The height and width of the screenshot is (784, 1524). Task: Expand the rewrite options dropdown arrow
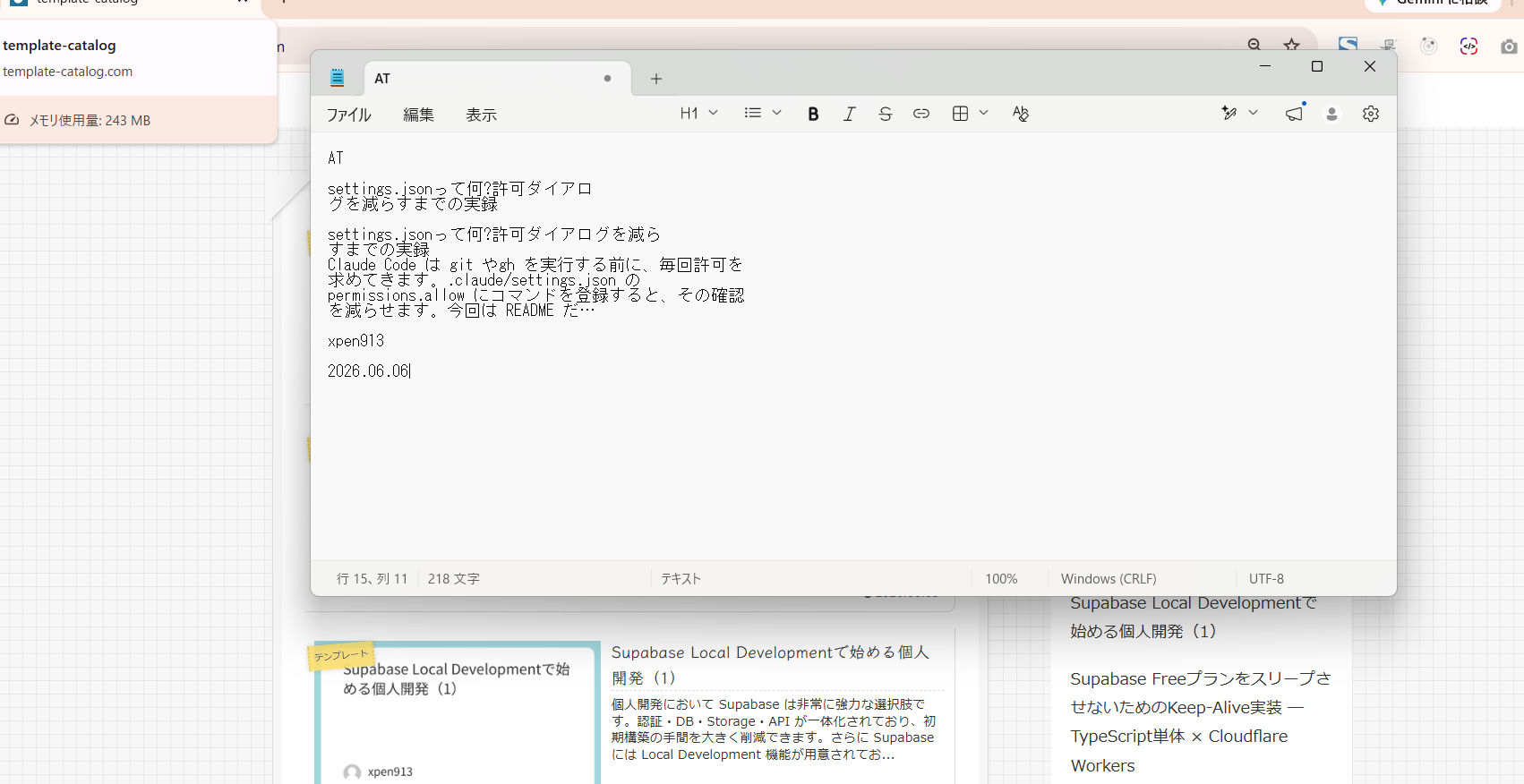(x=1253, y=114)
